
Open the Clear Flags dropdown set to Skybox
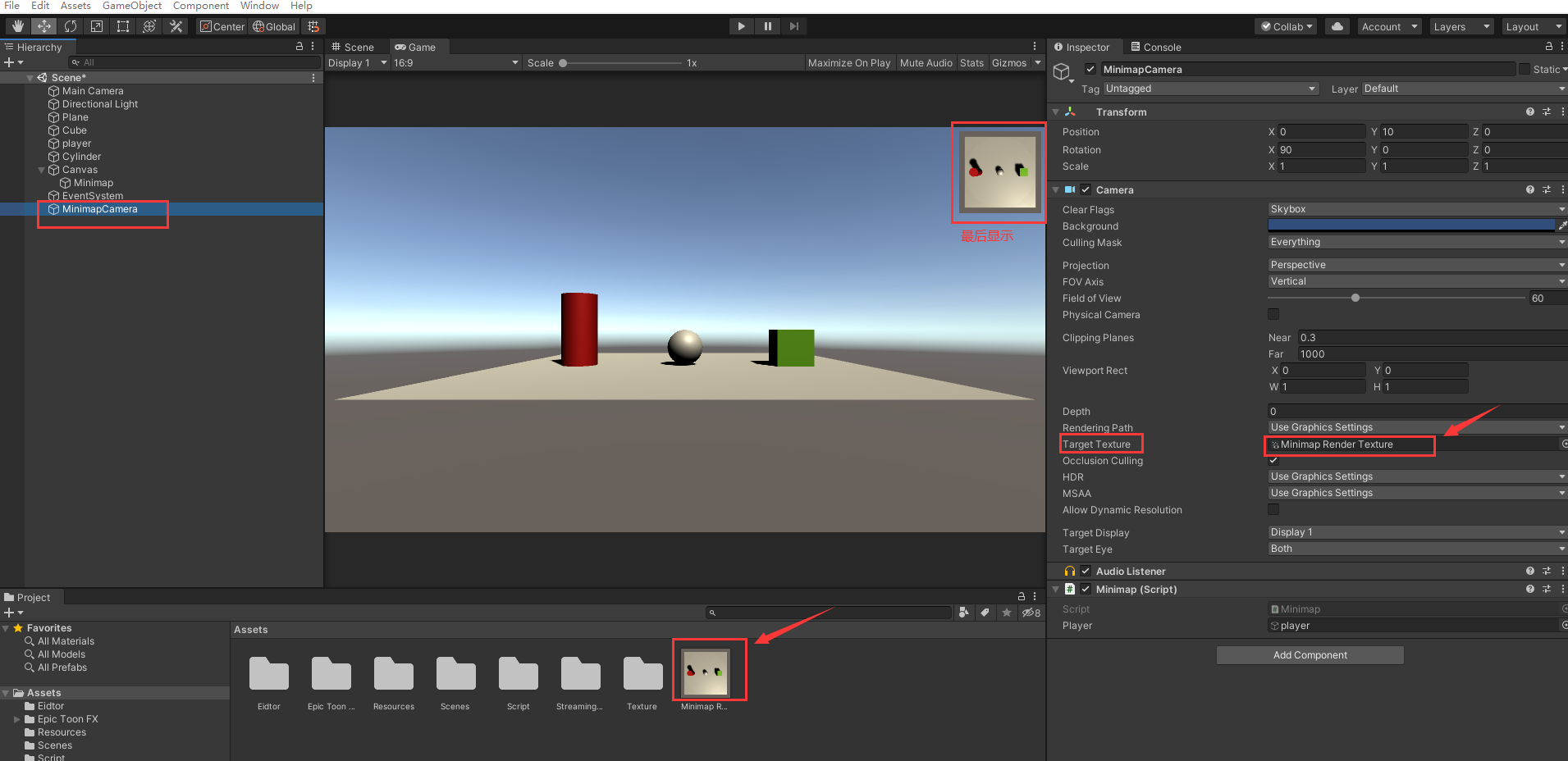[1415, 209]
